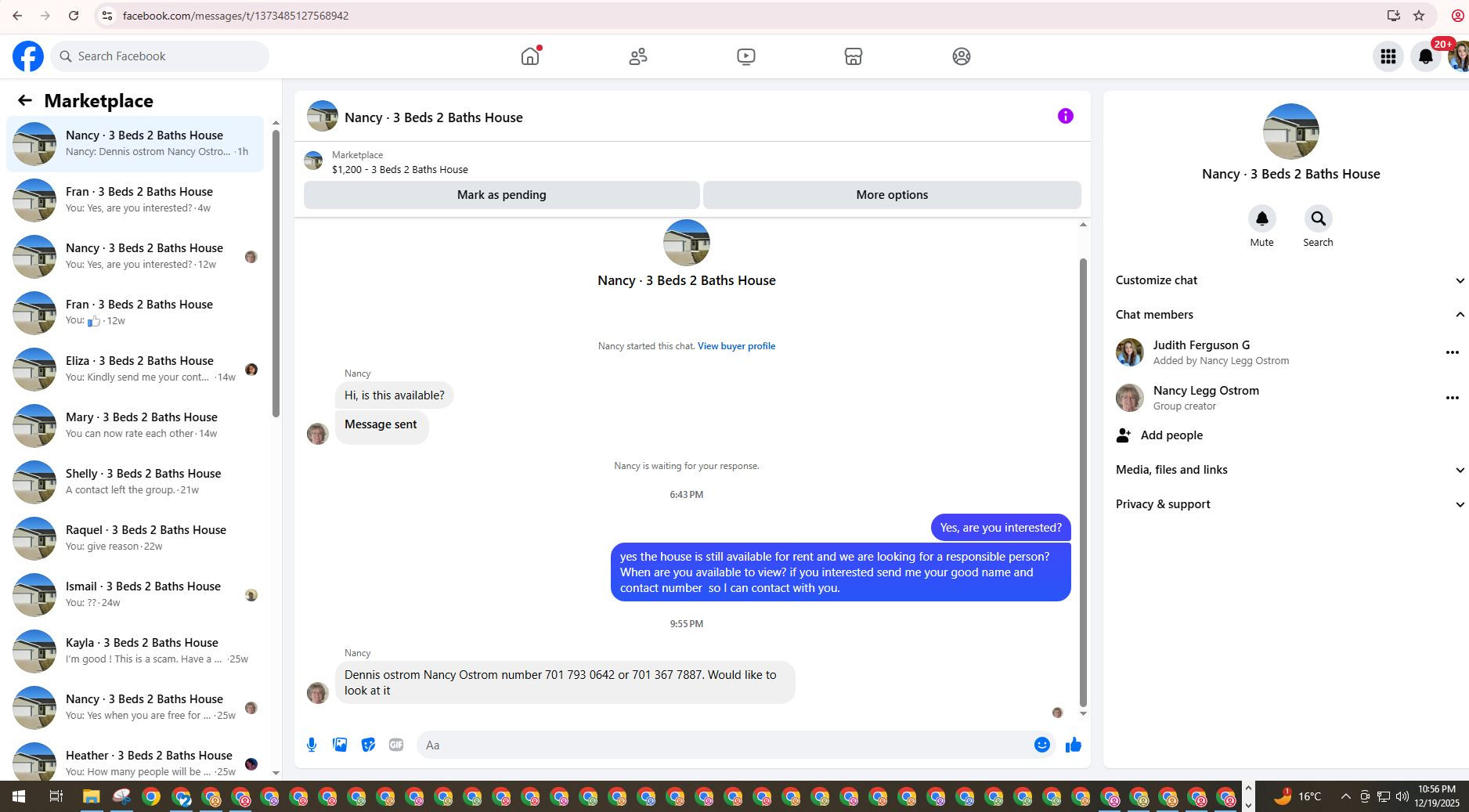Open Heather · 3 Beds 2 Baths House chat
The width and height of the screenshot is (1469, 812).
coord(135,762)
